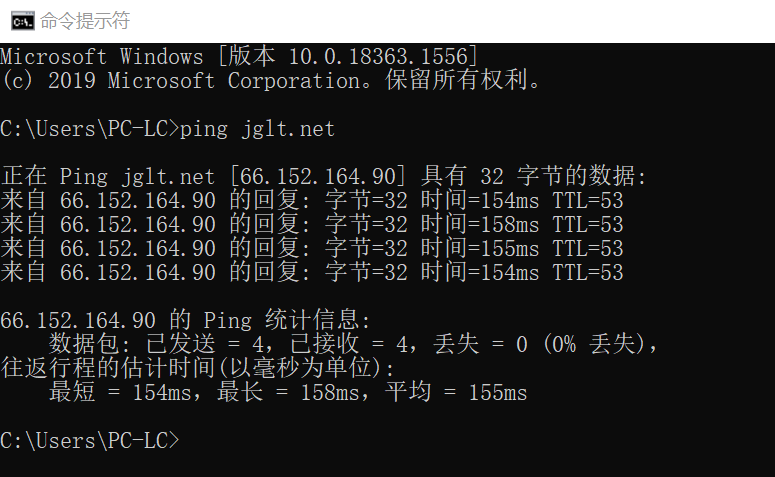Click the 平均 = 155ms statistic

coord(456,392)
